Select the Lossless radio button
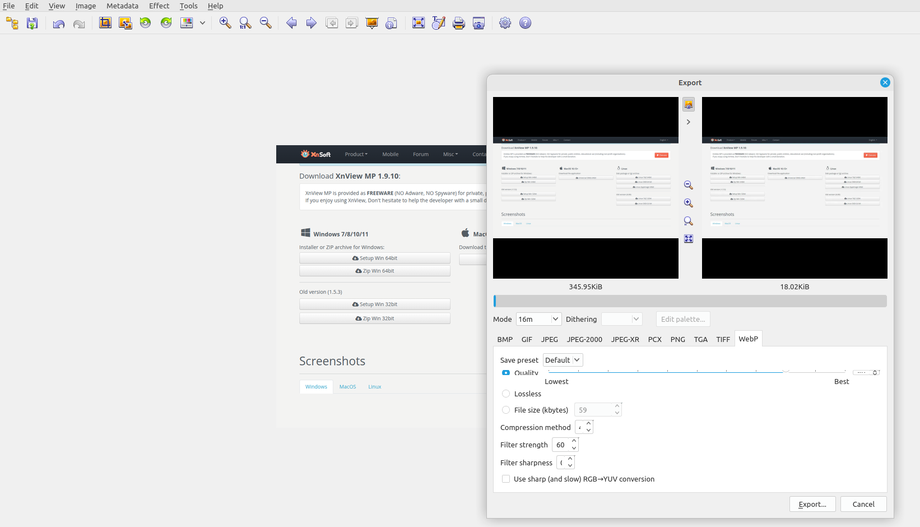 (506, 394)
